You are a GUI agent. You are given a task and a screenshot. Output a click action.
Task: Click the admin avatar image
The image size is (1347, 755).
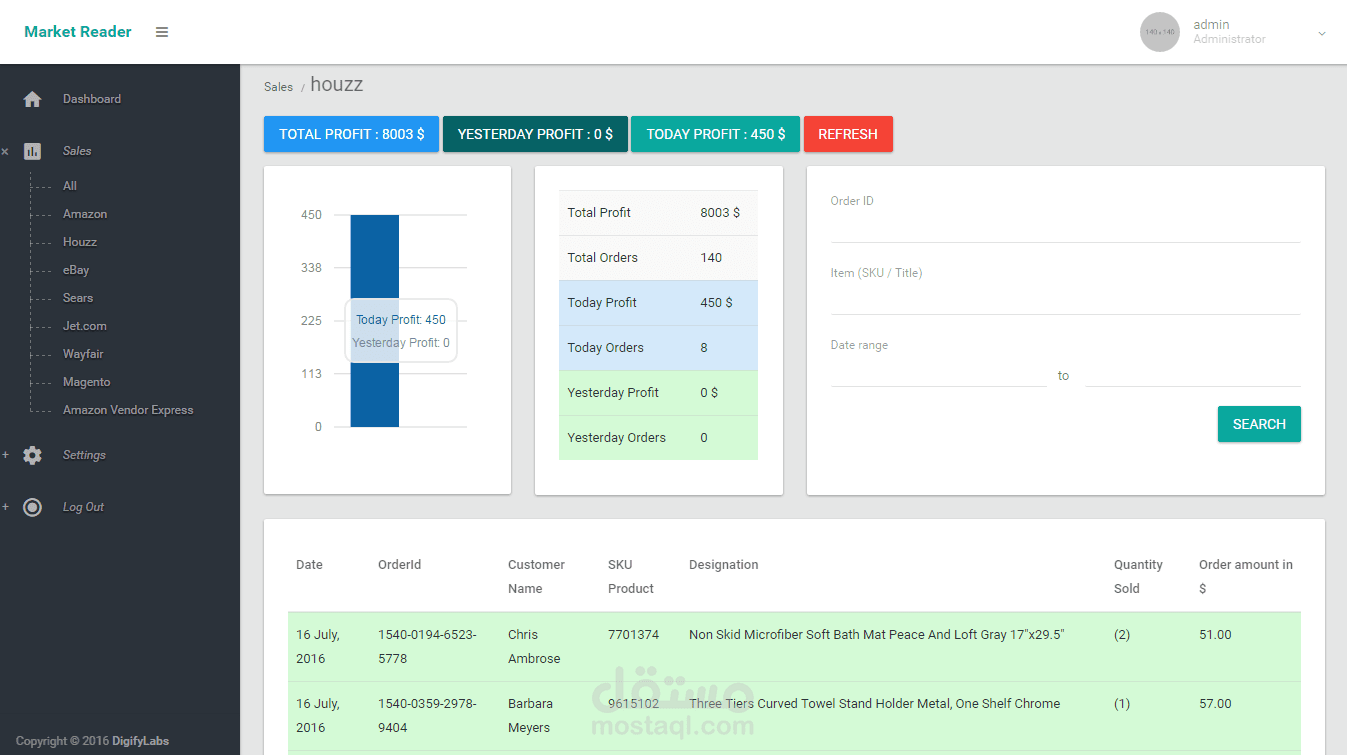pyautogui.click(x=1159, y=32)
